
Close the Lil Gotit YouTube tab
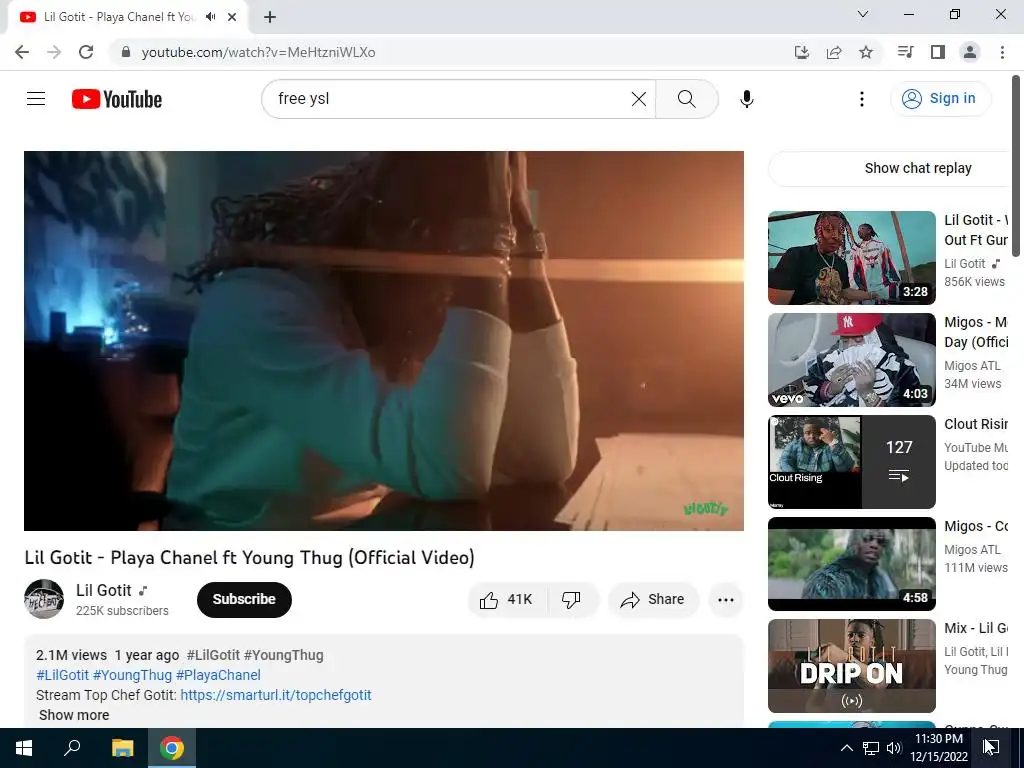[x=231, y=17]
